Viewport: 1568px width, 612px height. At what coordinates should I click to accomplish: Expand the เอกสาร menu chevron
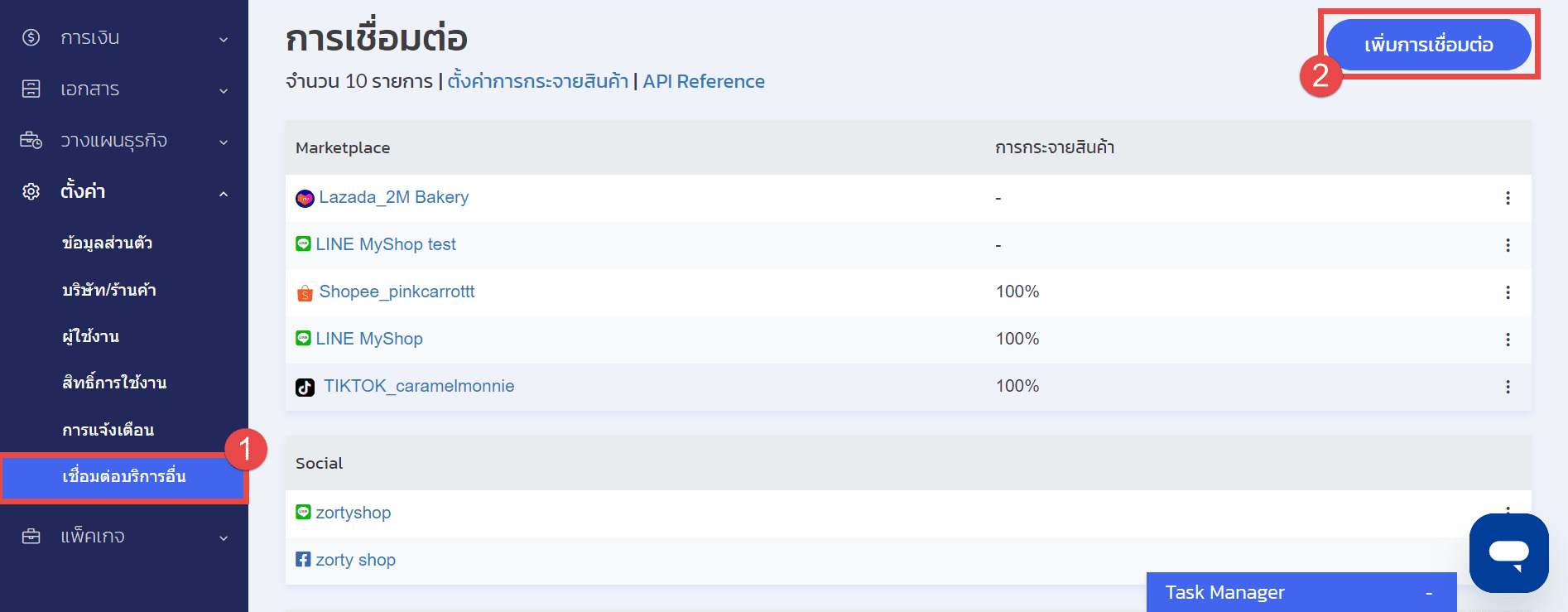(224, 90)
